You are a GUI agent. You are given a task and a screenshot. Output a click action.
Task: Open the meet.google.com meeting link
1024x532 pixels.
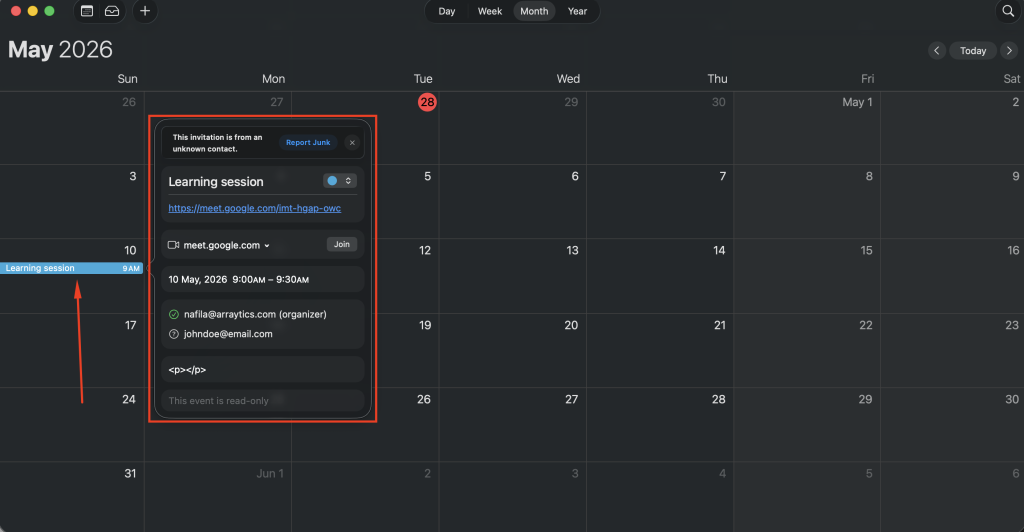[x=254, y=208]
